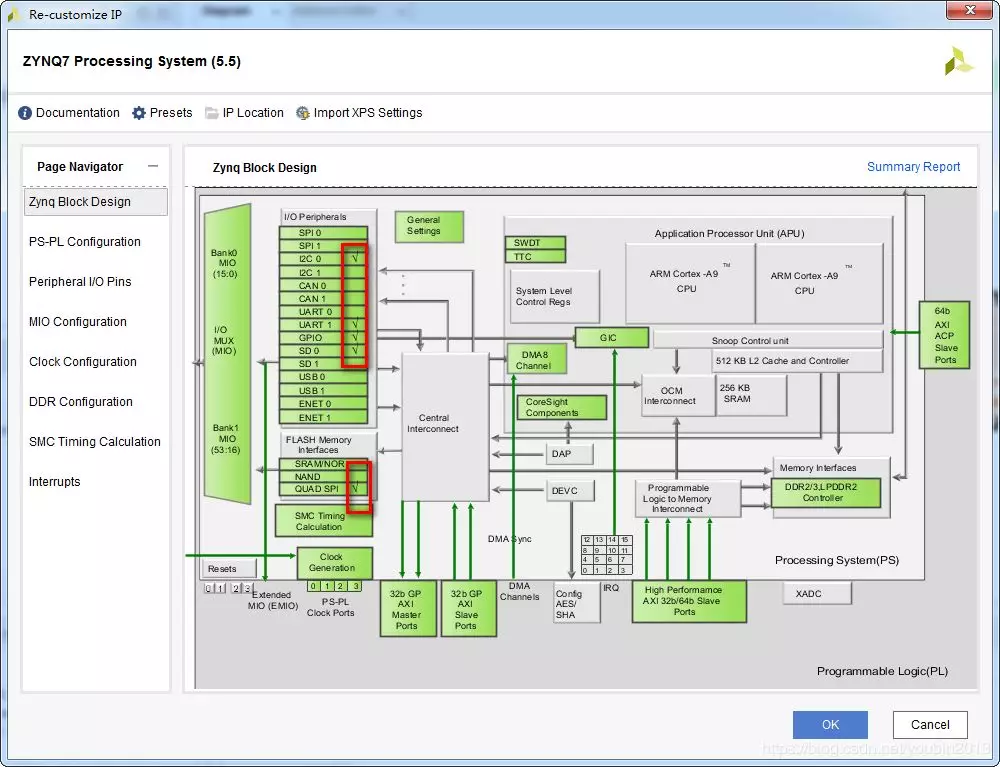Click the GPIO peripheral block
Viewport: 1000px width, 767px height.
(323, 338)
